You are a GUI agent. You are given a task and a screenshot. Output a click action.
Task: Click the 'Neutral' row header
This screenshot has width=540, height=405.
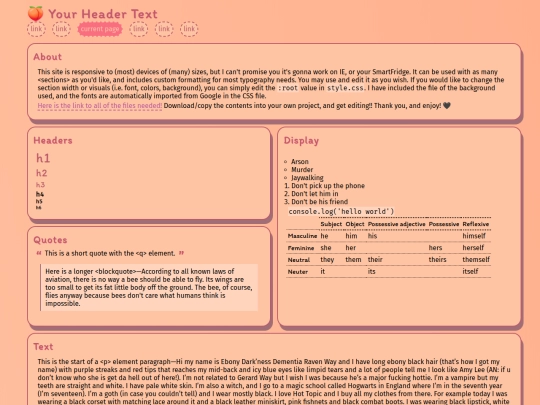pyautogui.click(x=299, y=260)
